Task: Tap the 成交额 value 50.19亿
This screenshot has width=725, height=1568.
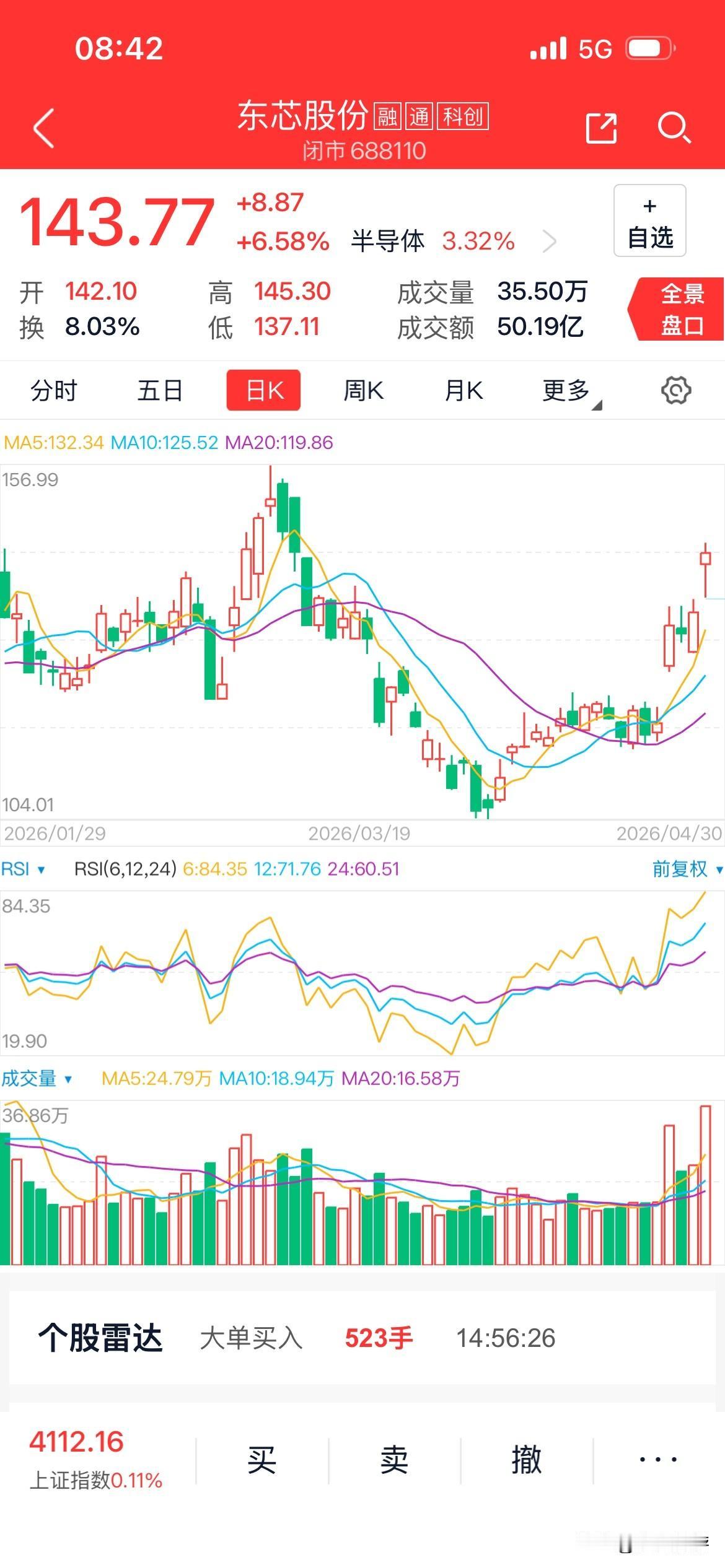Action: [540, 326]
